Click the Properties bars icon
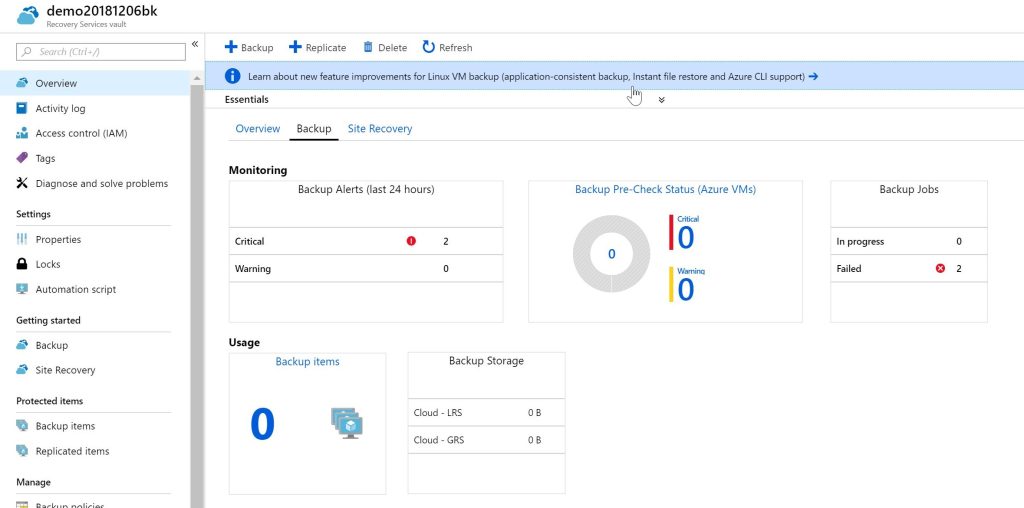This screenshot has height=508, width=1024. tap(22, 239)
